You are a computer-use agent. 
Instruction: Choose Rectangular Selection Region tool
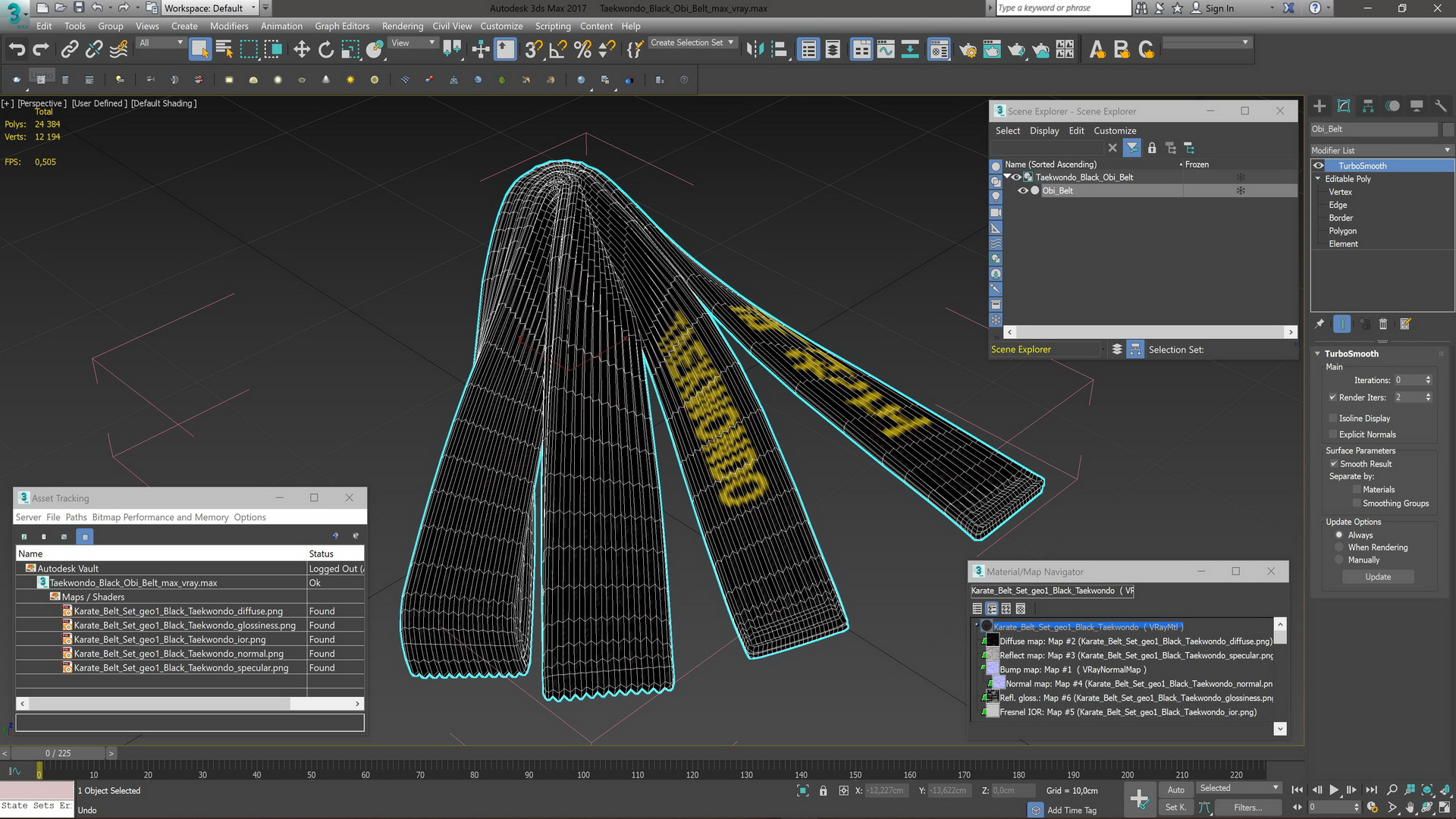coord(249,50)
